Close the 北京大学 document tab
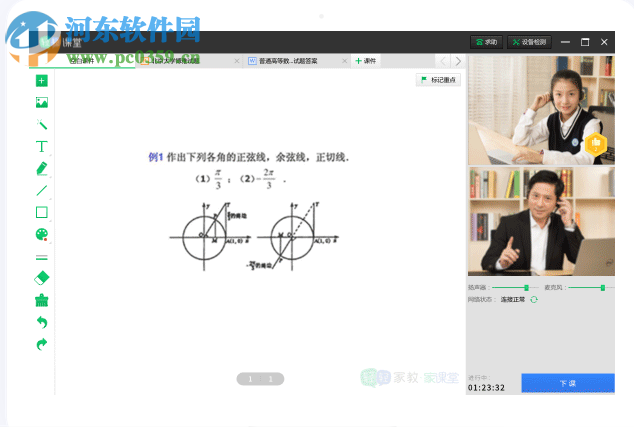Screen dimensions: 634x427 pos(237,61)
